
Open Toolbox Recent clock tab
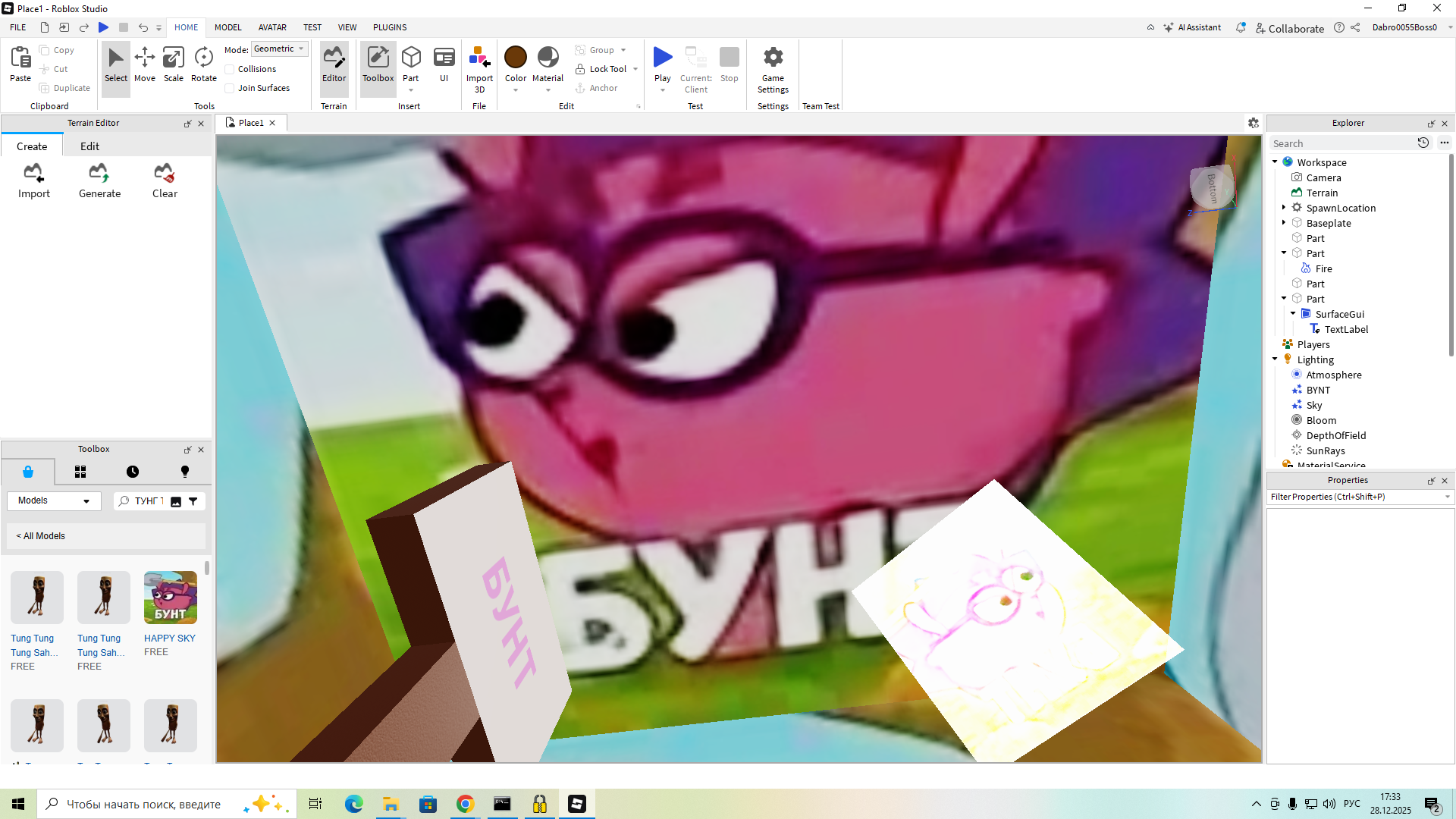click(133, 472)
